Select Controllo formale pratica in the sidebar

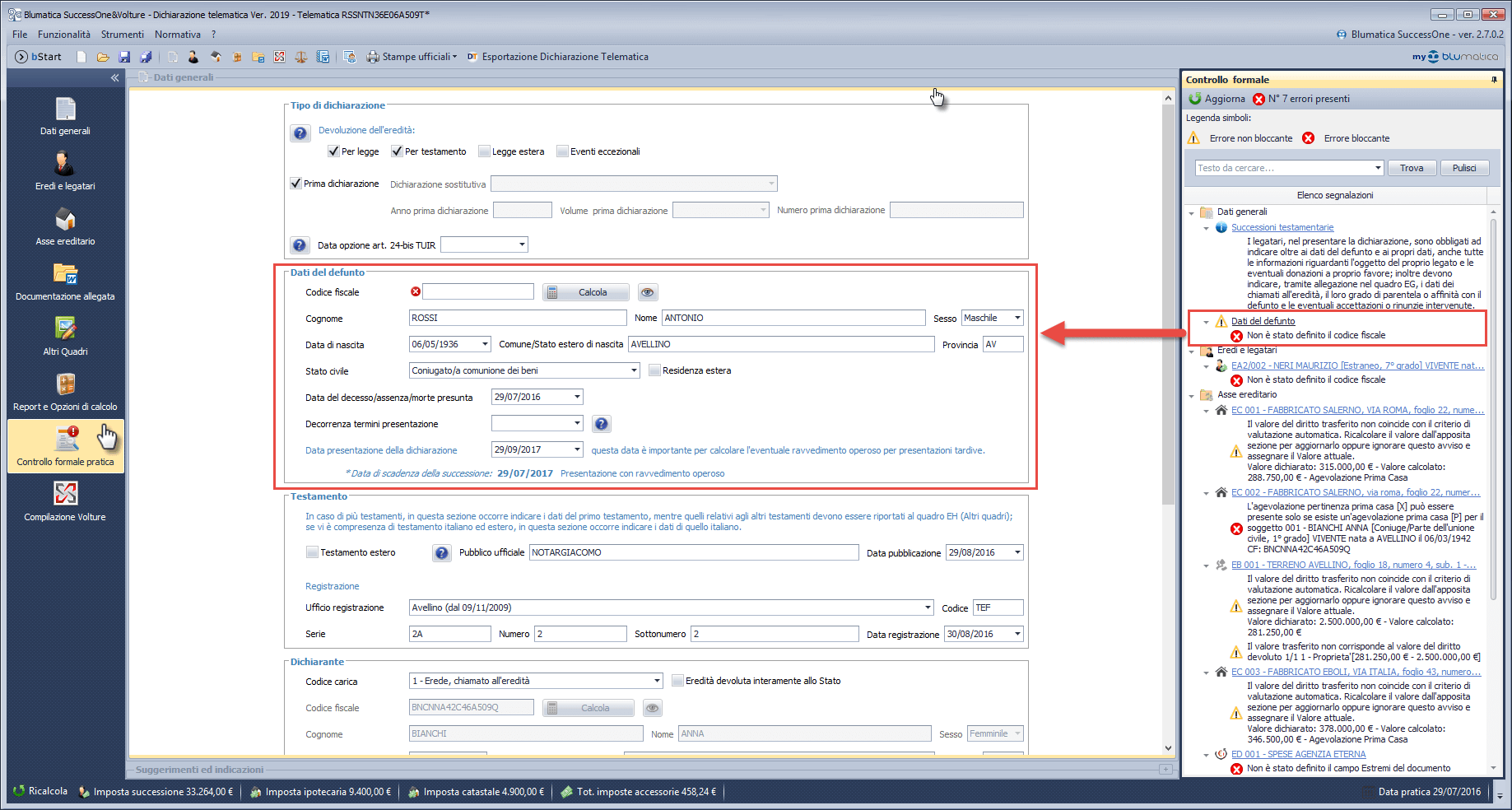point(65,447)
